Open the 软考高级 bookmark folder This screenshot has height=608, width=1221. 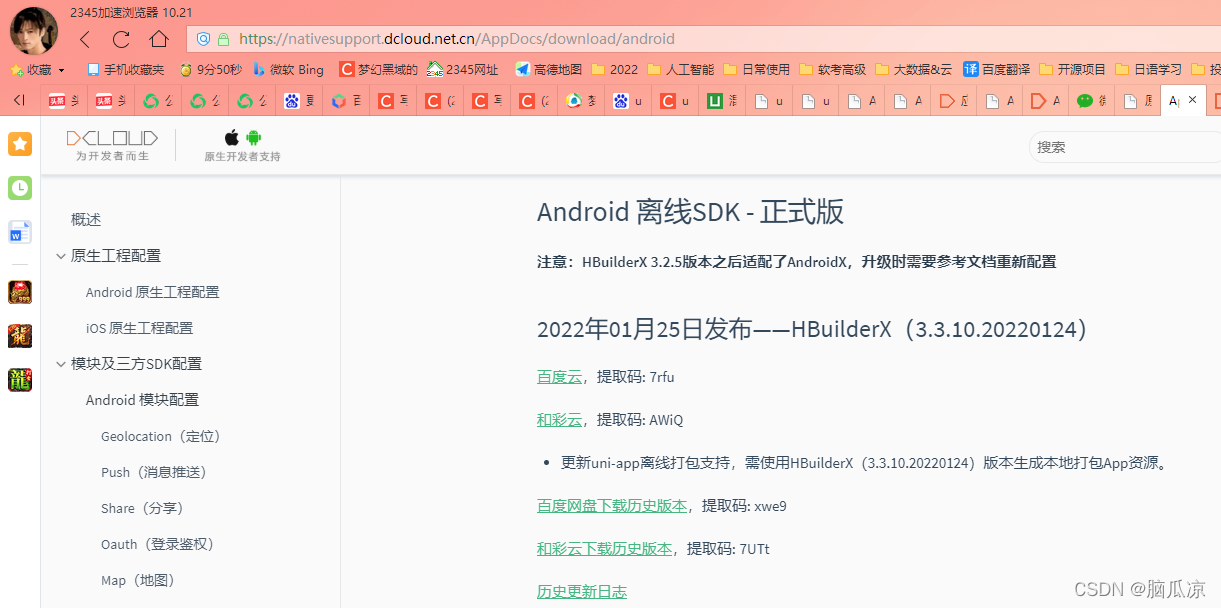[x=833, y=70]
